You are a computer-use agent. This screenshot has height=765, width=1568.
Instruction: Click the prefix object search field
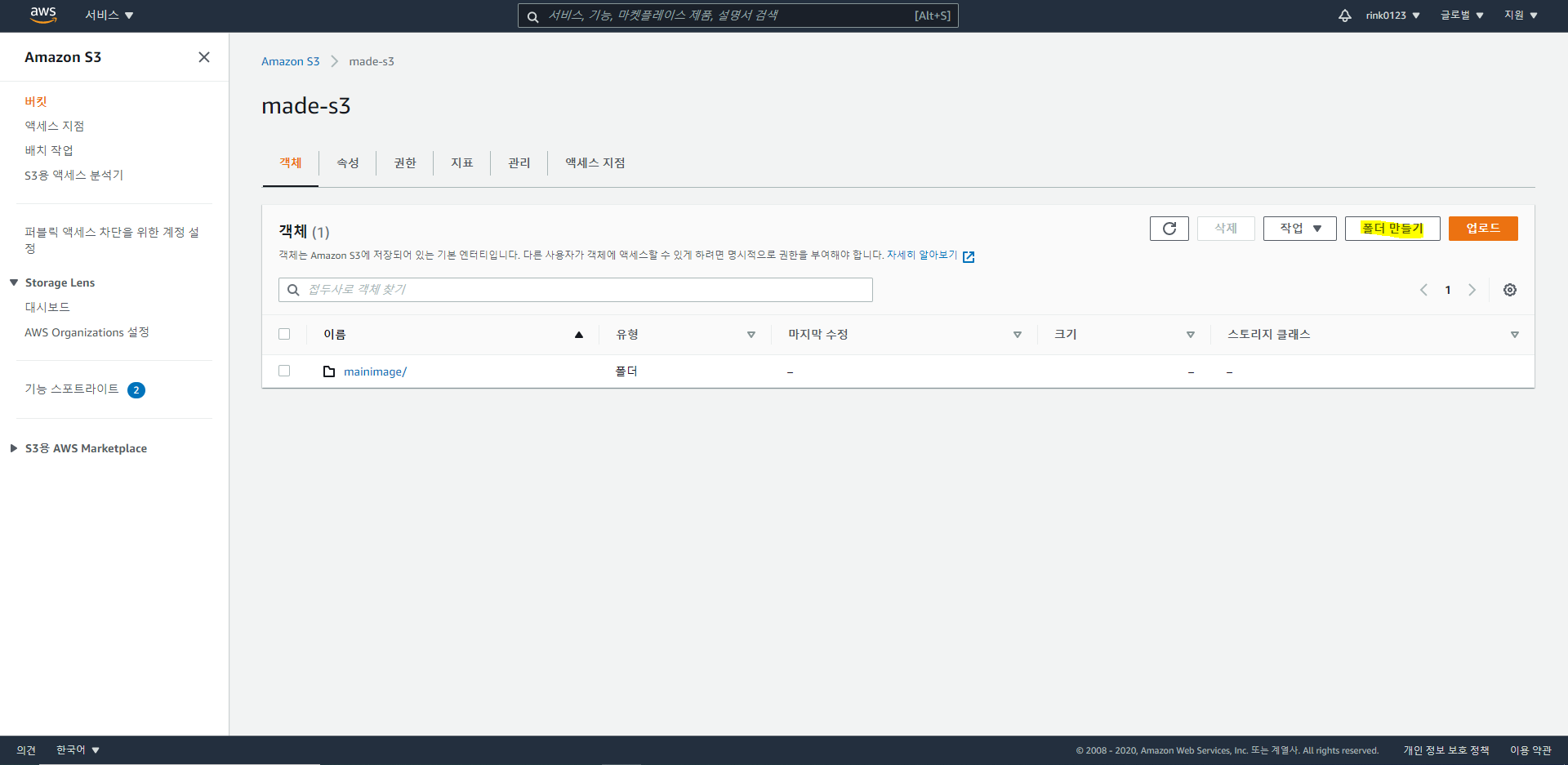(576, 290)
